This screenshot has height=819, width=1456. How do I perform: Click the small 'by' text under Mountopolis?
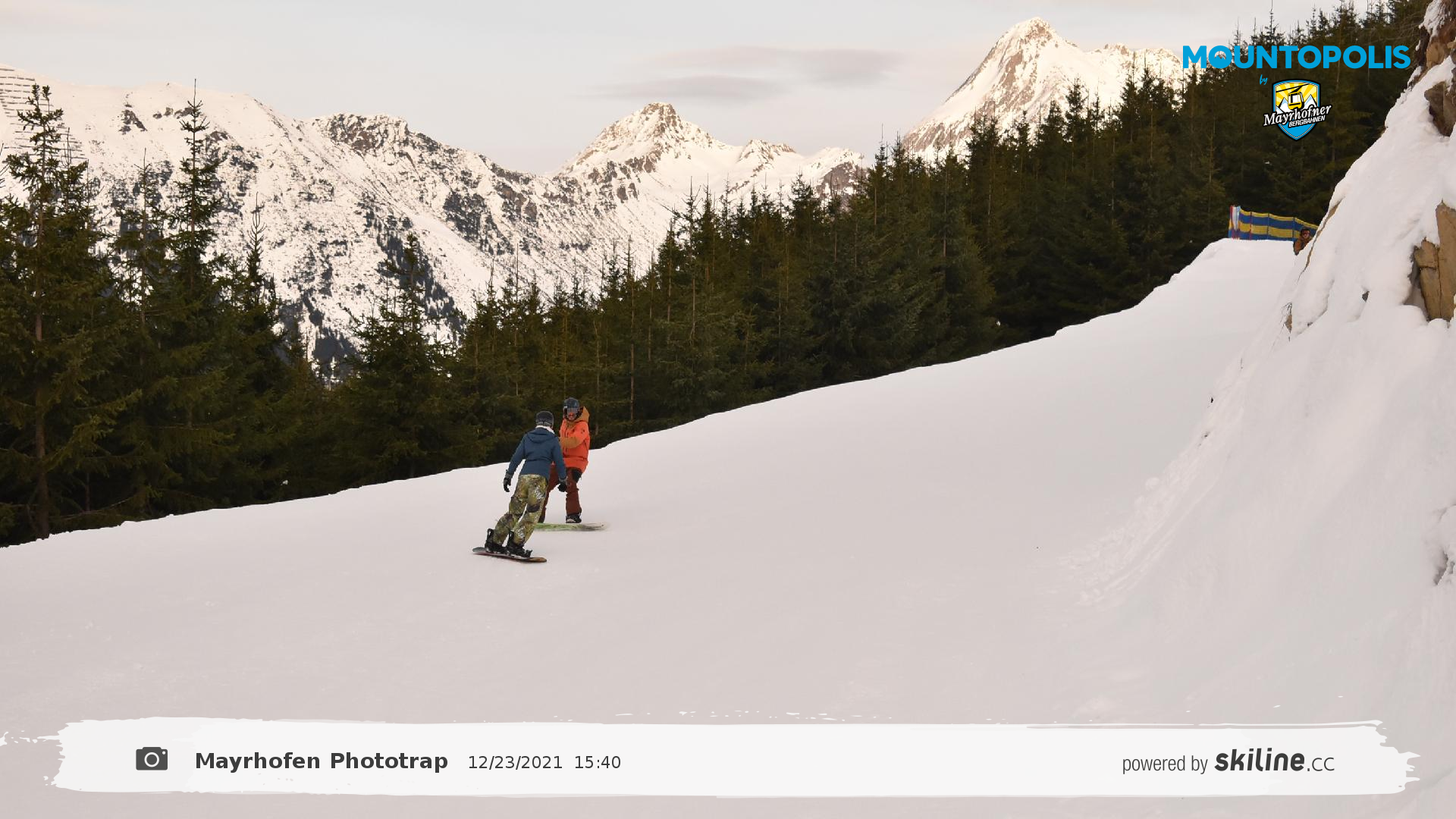(x=1263, y=79)
